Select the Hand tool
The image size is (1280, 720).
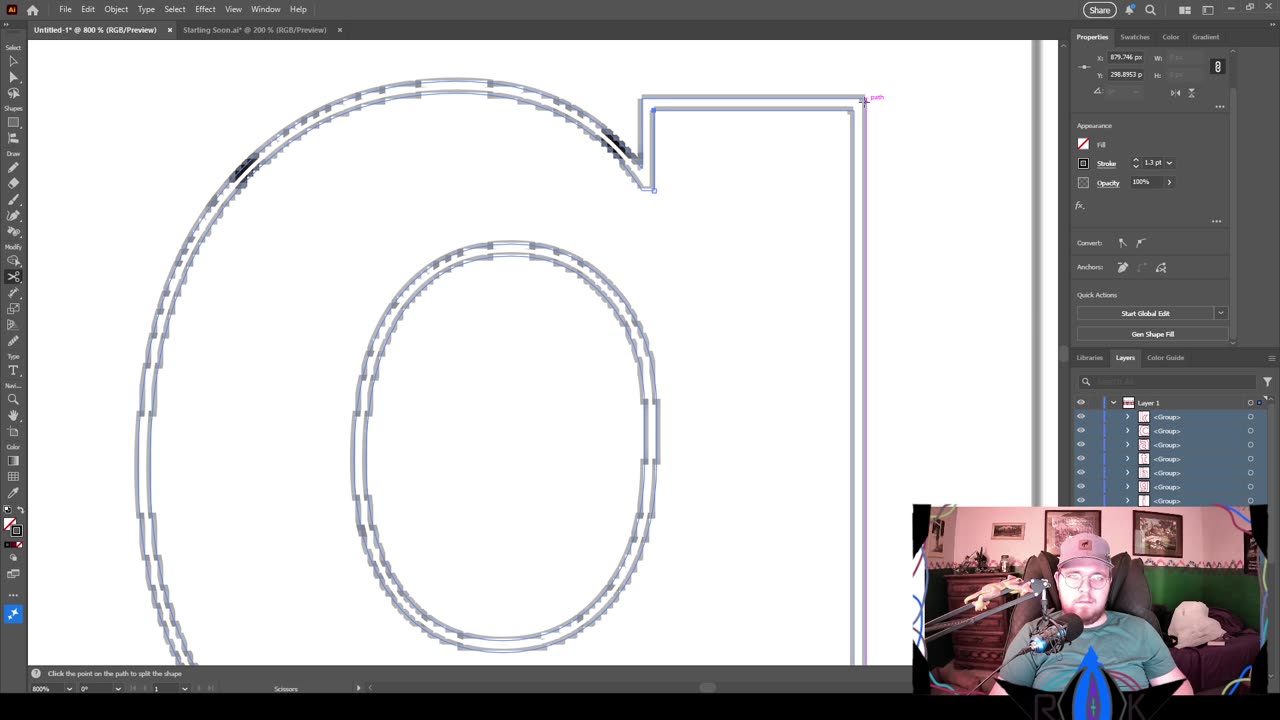(x=13, y=415)
